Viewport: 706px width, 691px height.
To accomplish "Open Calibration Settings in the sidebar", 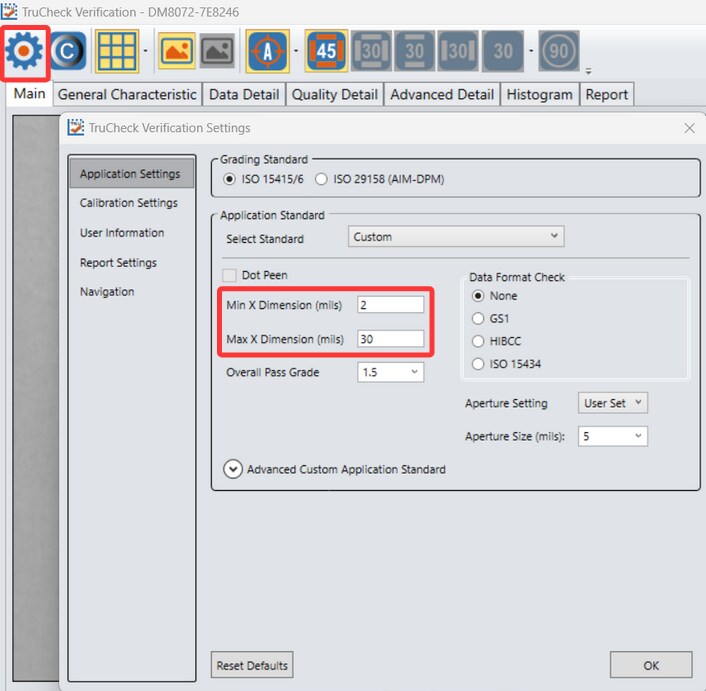I will pyautogui.click(x=129, y=203).
